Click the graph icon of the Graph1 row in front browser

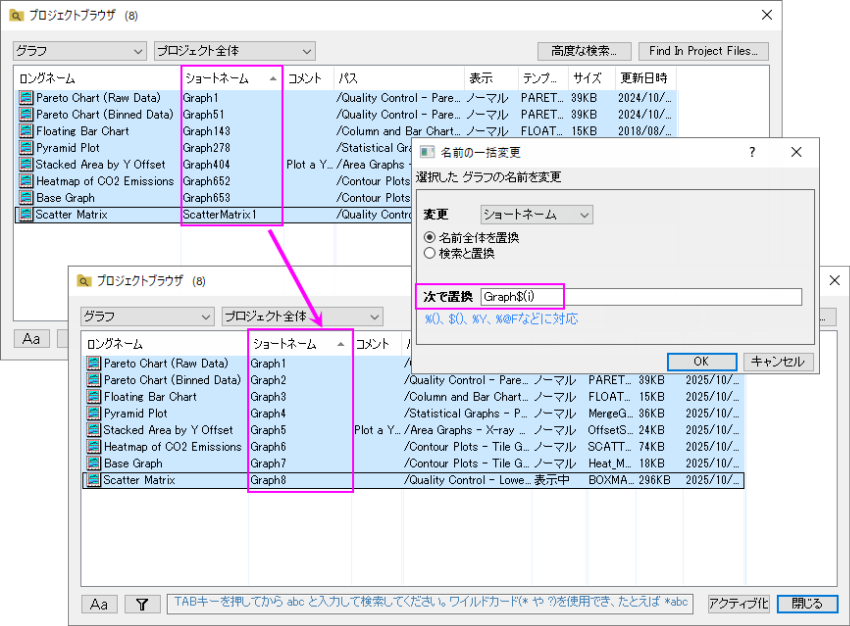pos(94,364)
